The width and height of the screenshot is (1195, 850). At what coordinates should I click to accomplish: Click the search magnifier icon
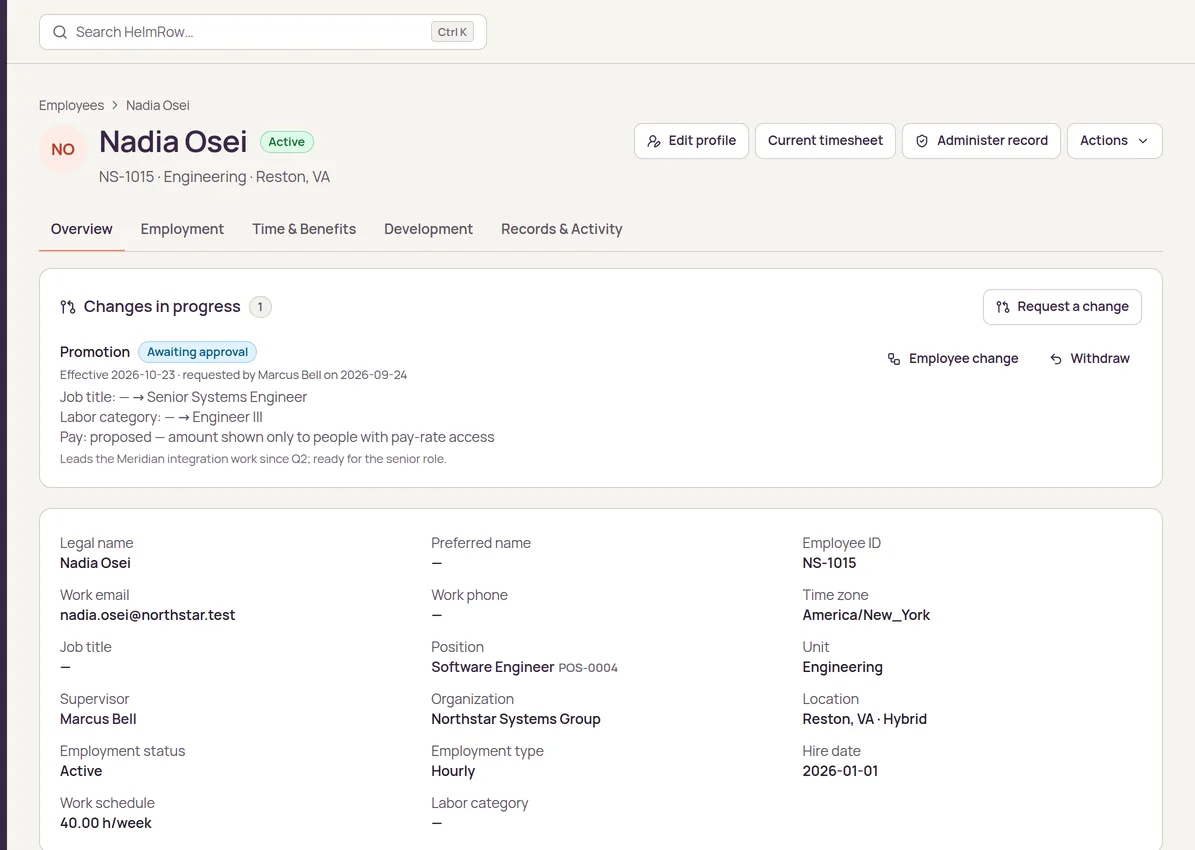click(x=59, y=32)
